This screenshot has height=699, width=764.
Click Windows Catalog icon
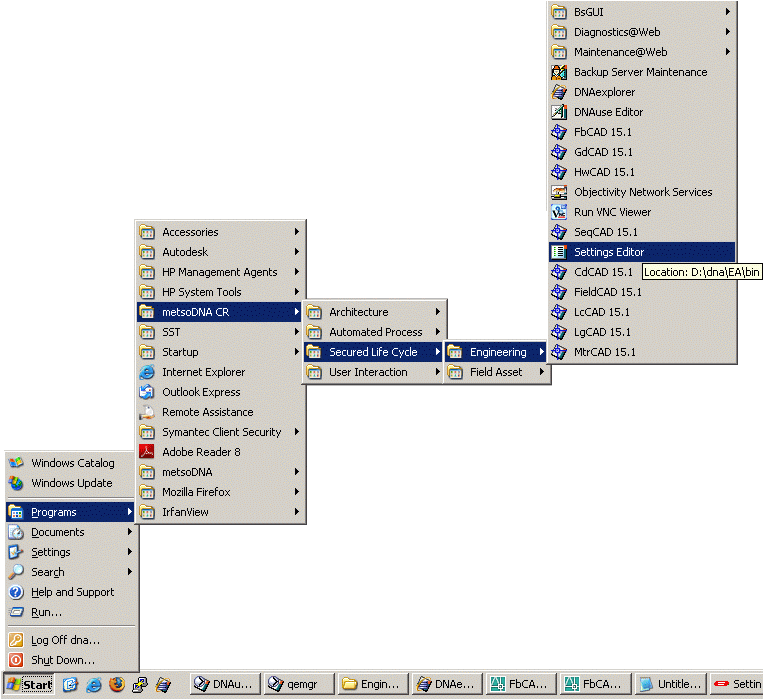tap(16, 463)
